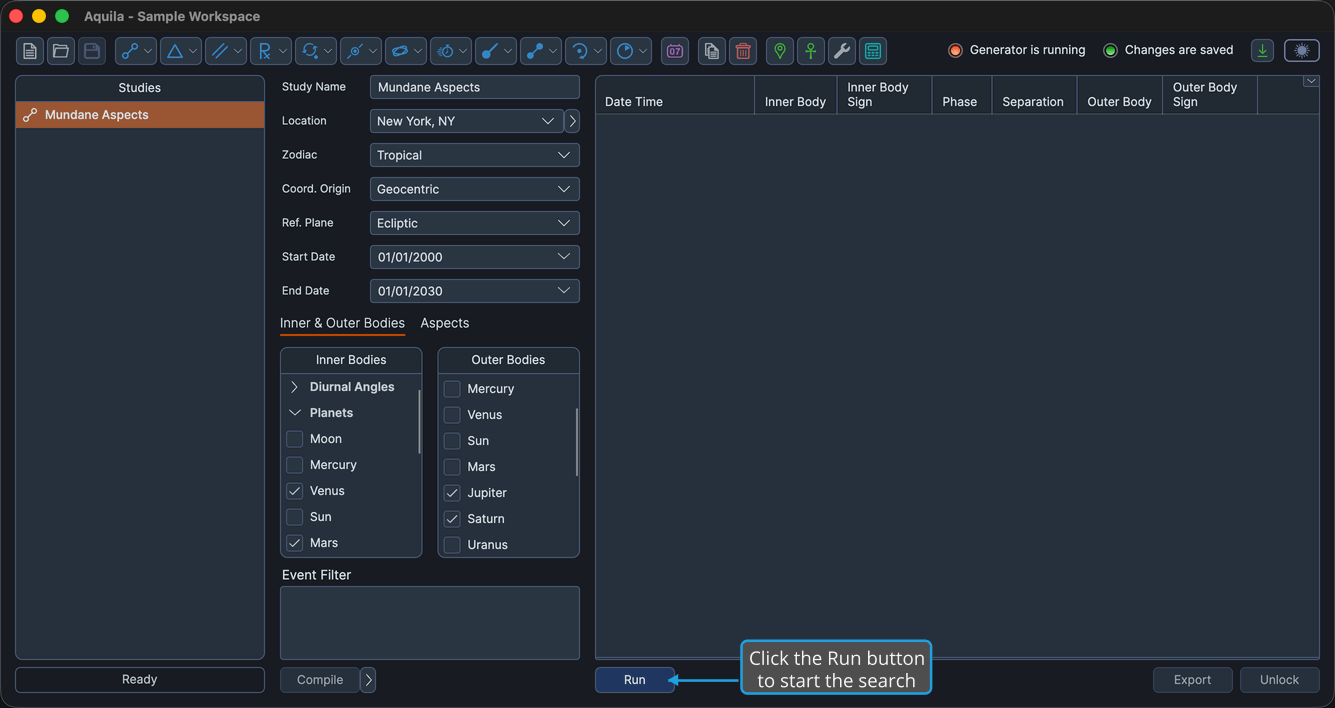
Task: Open settings with the wrench icon
Action: coord(842,51)
